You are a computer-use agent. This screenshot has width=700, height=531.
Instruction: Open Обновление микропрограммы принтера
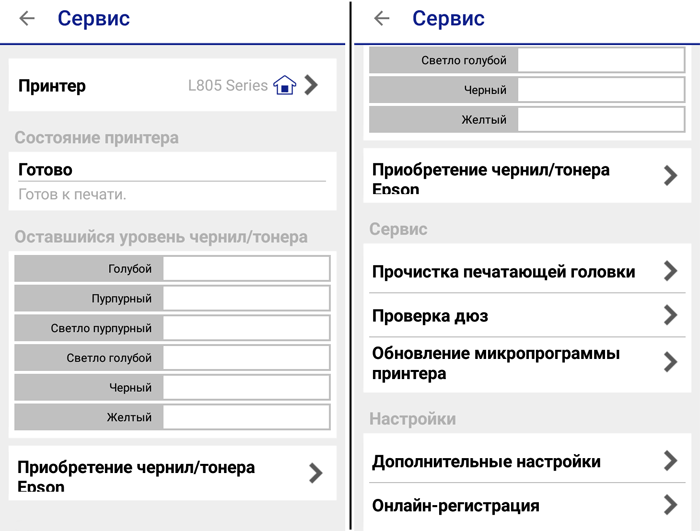click(496, 363)
